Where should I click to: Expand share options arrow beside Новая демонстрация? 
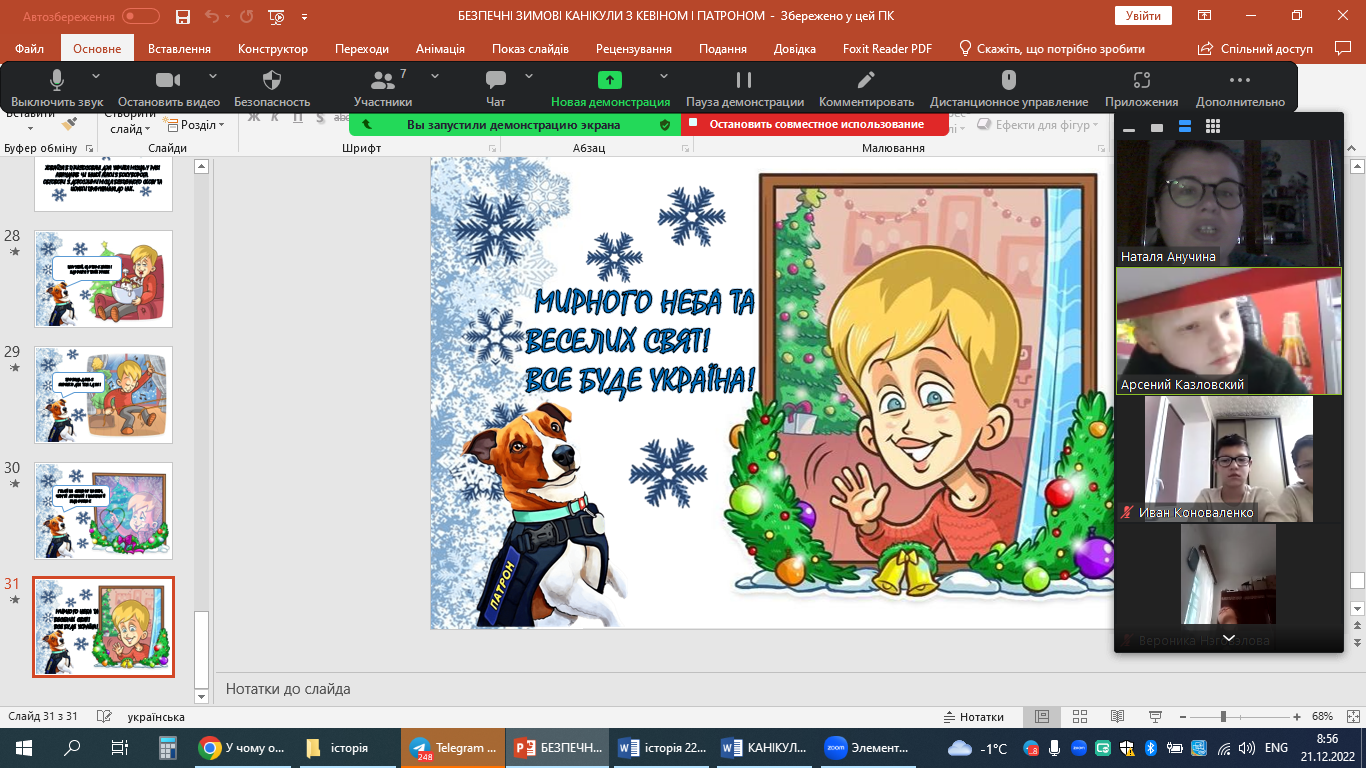click(664, 76)
